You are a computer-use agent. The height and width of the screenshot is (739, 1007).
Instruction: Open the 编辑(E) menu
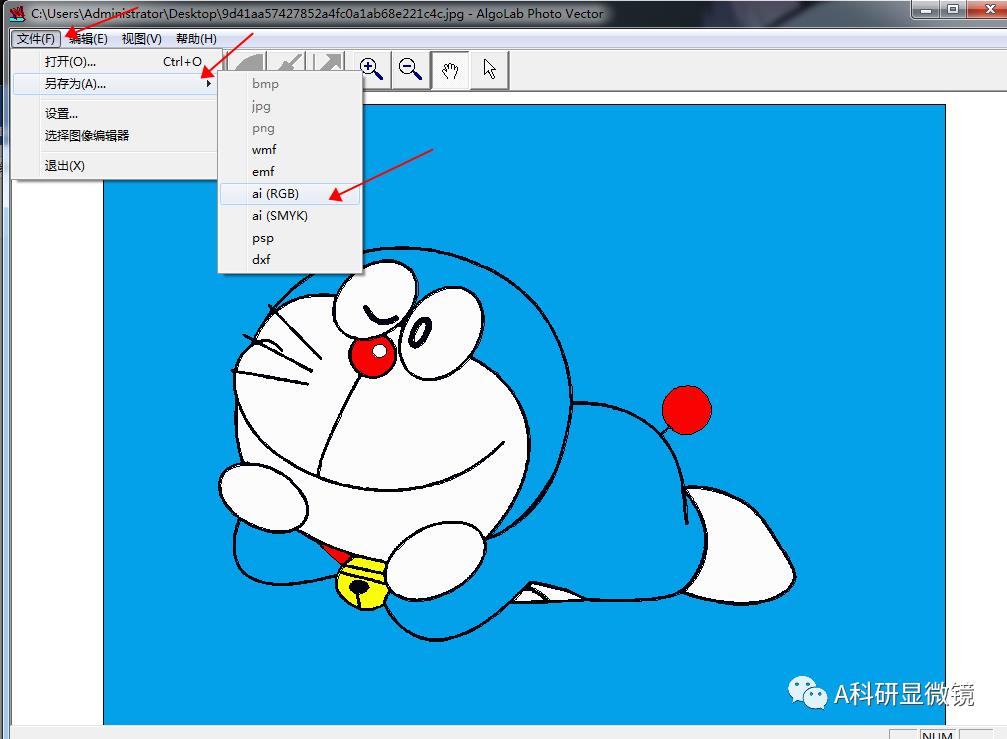(89, 39)
